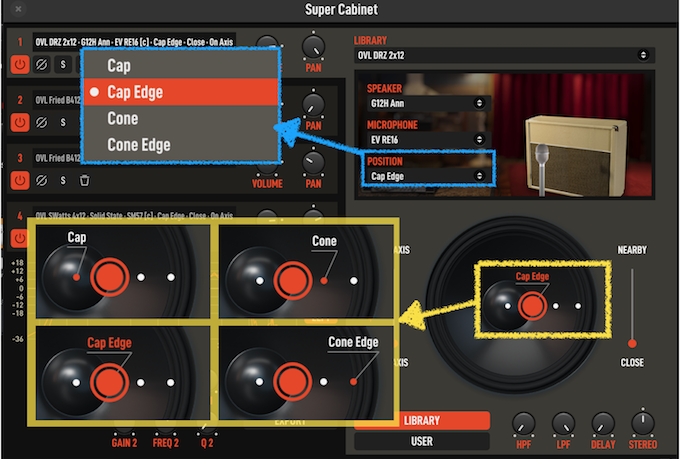The height and width of the screenshot is (459, 680).
Task: Solo cabinet slot 1 with S button
Action: (63, 65)
